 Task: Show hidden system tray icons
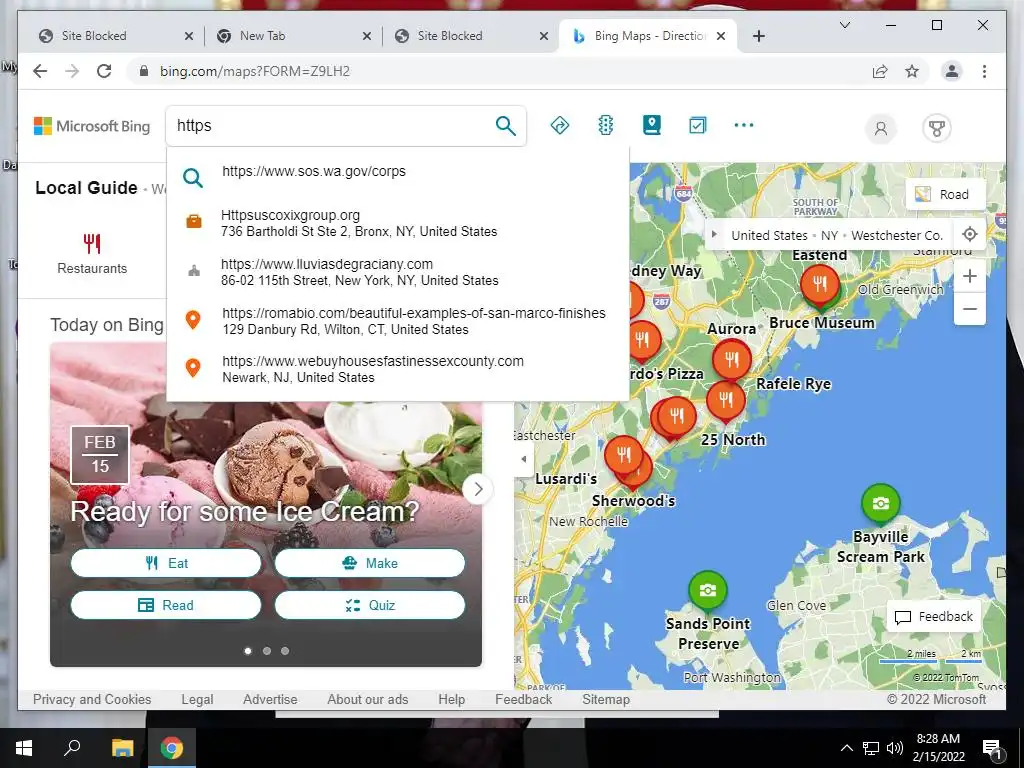tap(846, 748)
